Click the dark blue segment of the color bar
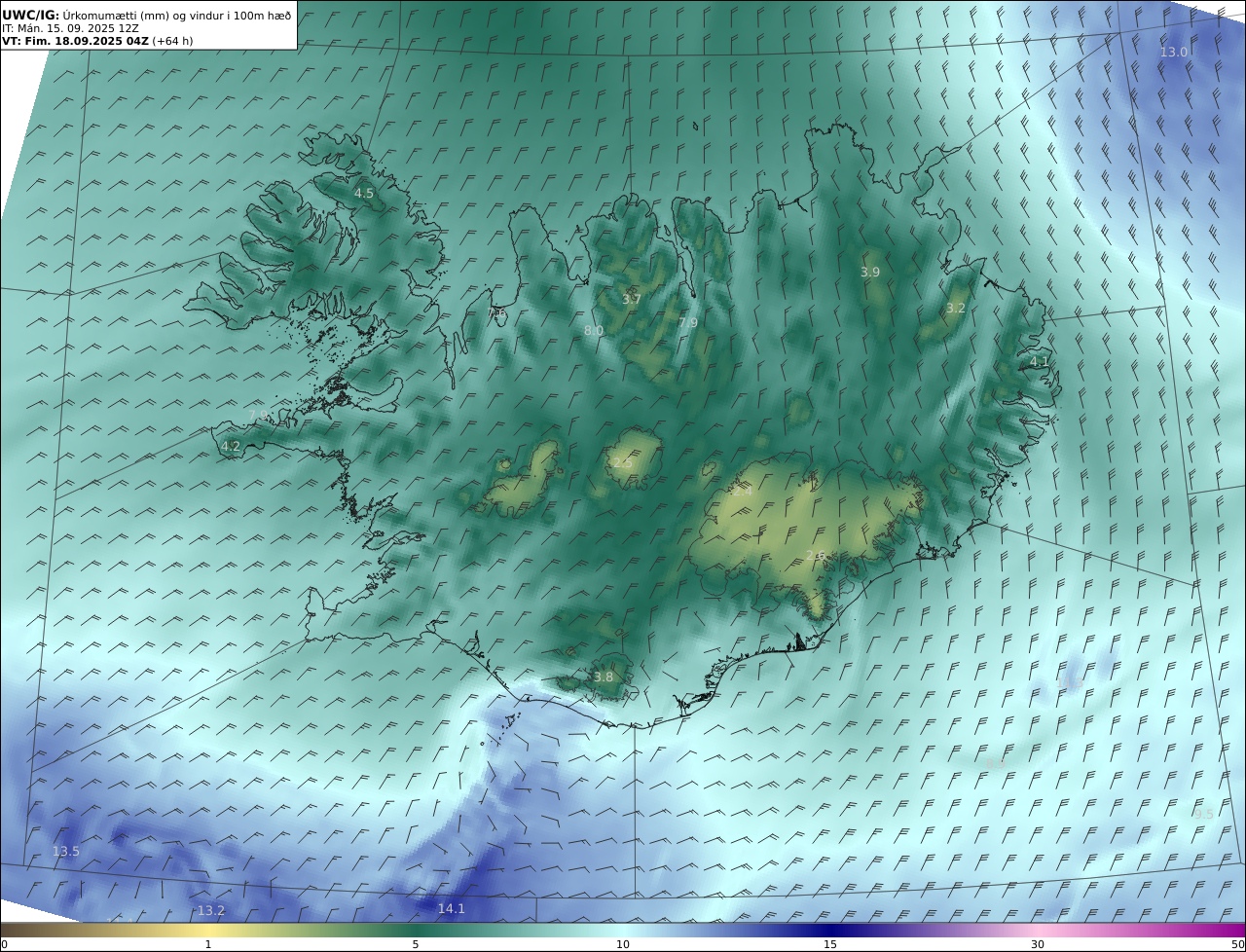 point(830,930)
